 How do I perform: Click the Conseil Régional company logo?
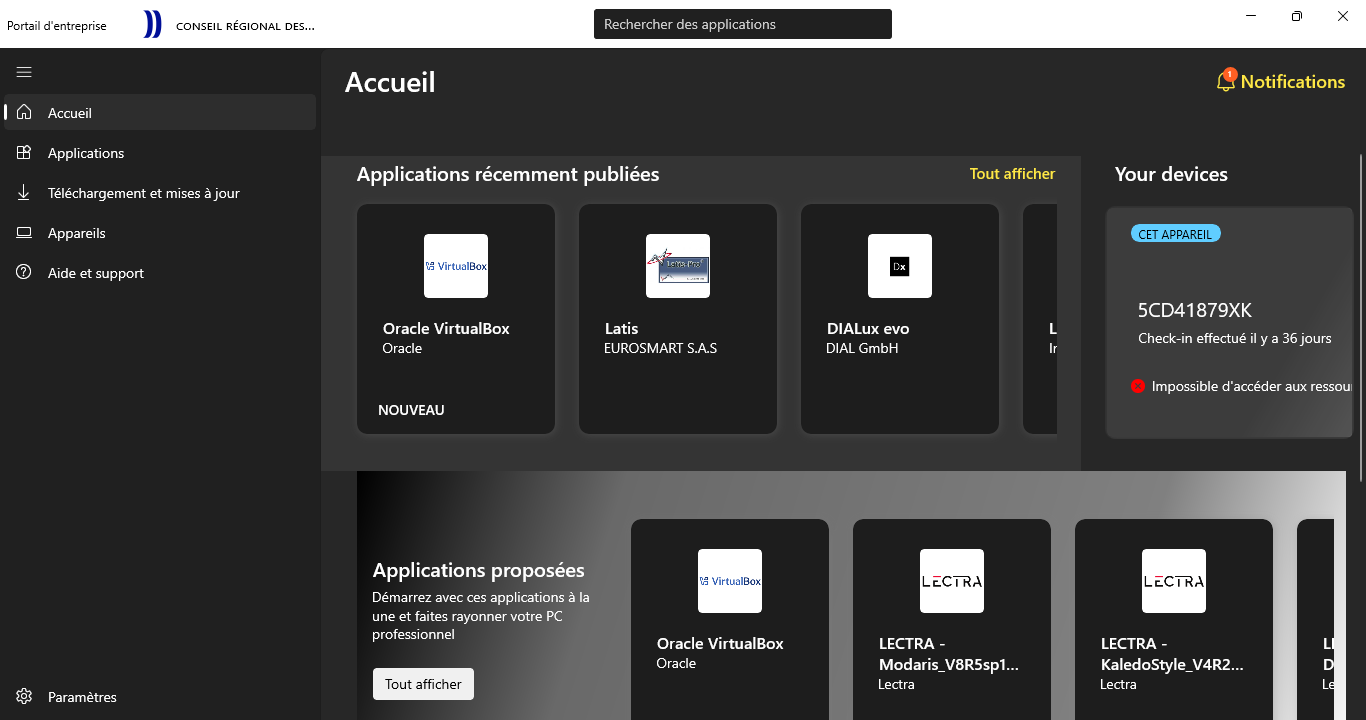tap(152, 25)
